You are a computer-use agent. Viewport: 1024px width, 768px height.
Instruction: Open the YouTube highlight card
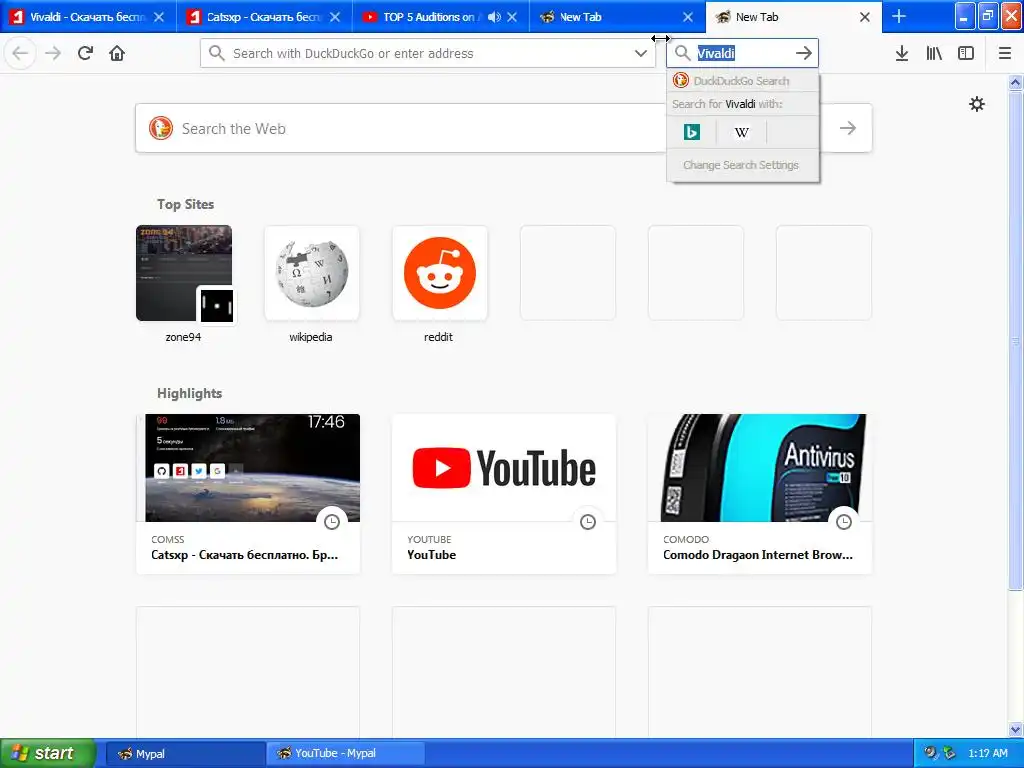(504, 494)
